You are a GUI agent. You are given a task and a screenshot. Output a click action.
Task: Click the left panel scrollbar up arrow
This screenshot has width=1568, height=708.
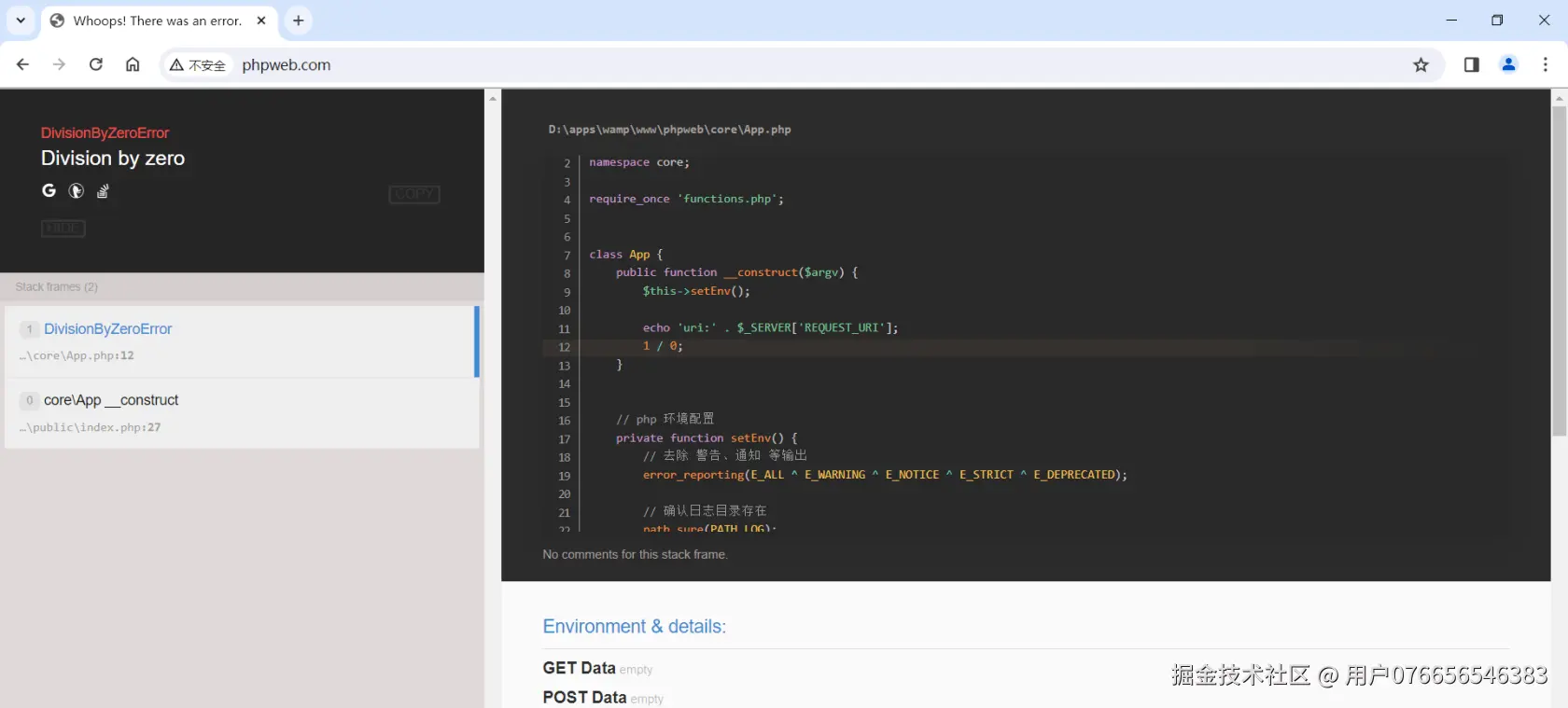click(x=493, y=98)
